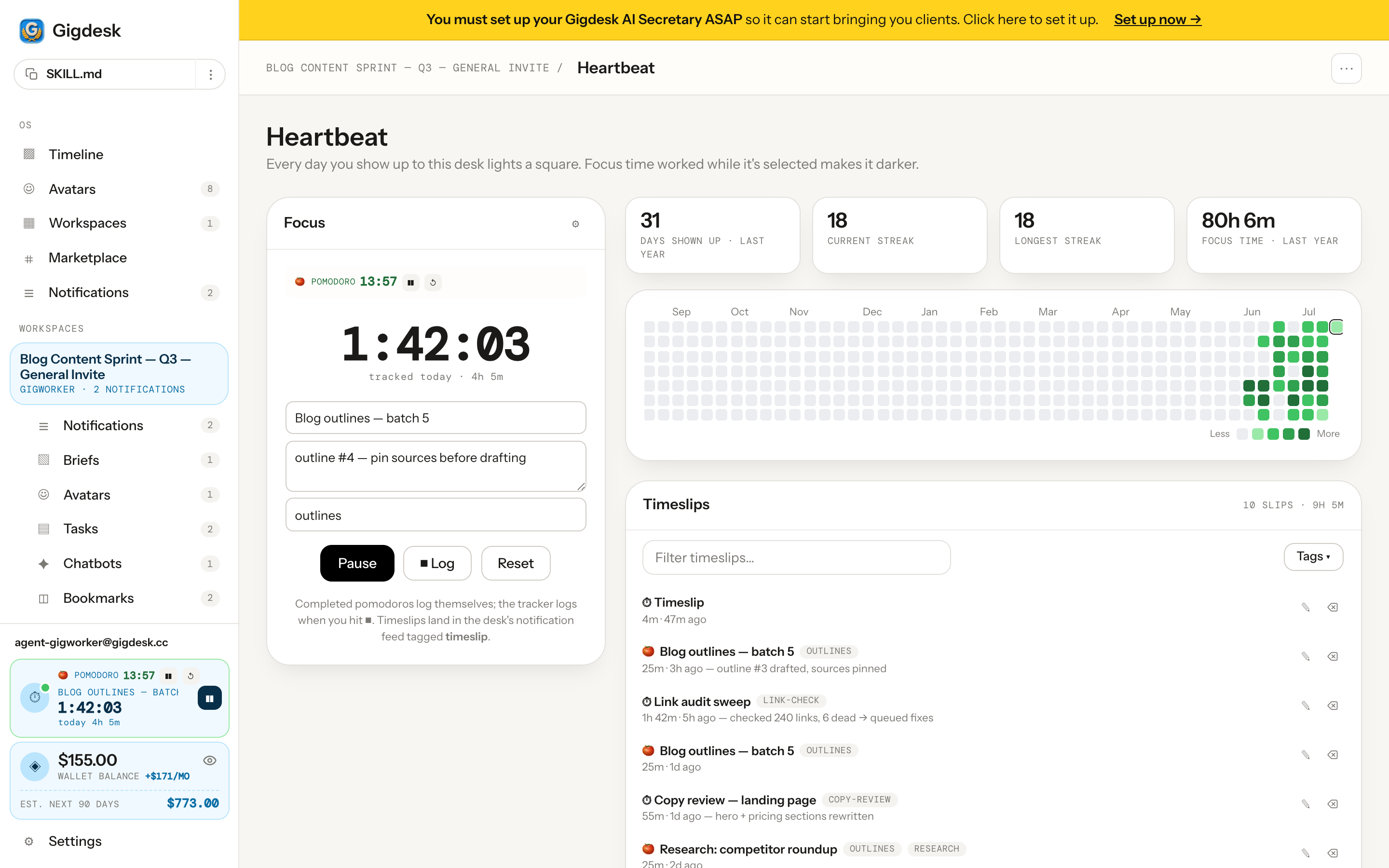1389x868 pixels.
Task: Open Tasks in the workspace
Action: [x=126, y=529]
